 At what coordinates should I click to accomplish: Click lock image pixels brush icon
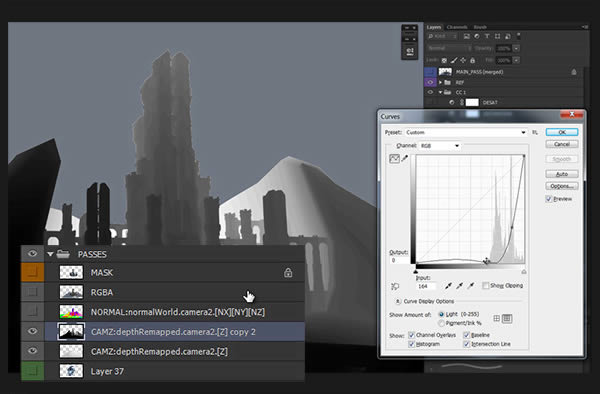point(454,60)
